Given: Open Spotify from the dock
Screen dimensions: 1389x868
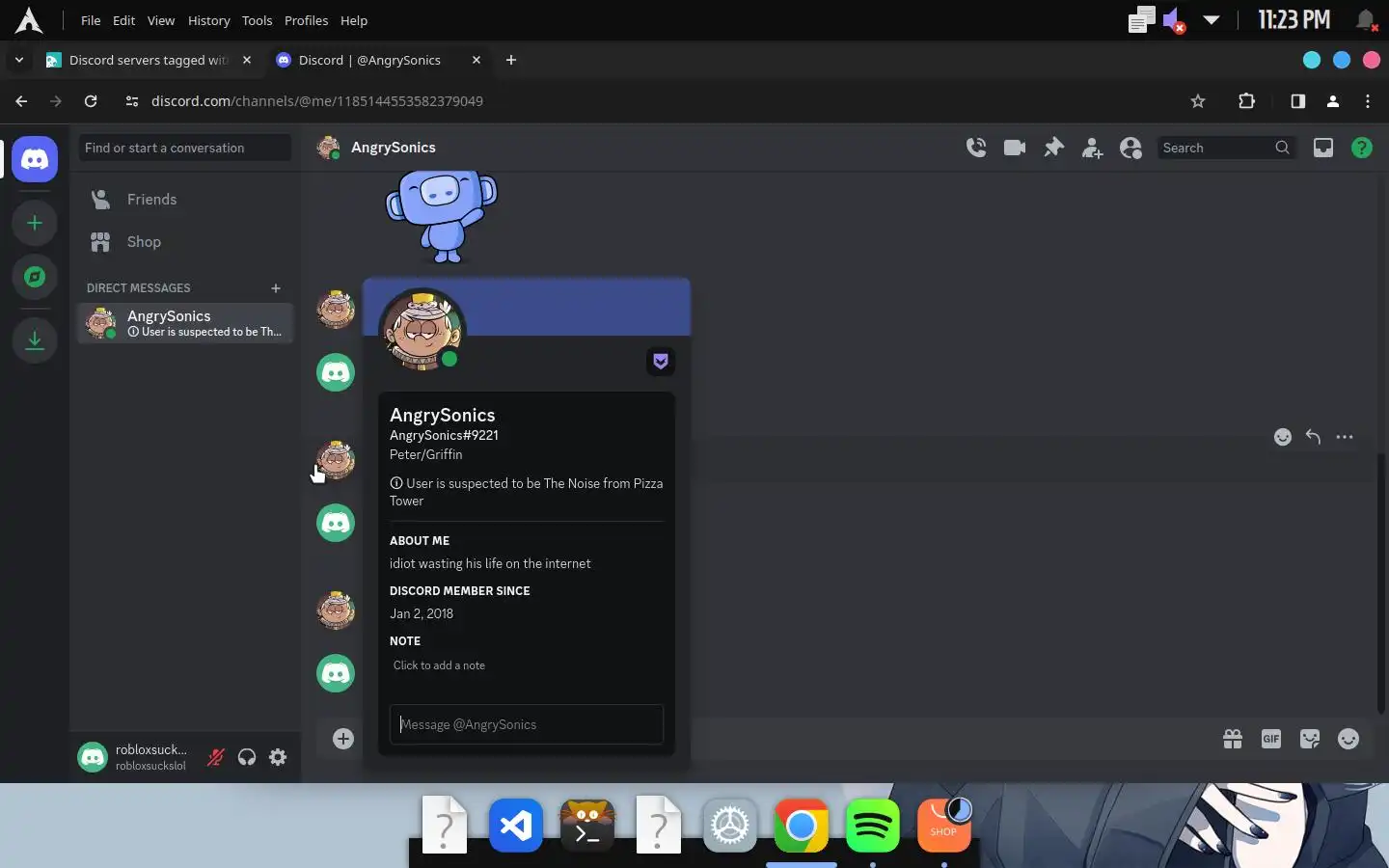Looking at the screenshot, I should point(873,826).
